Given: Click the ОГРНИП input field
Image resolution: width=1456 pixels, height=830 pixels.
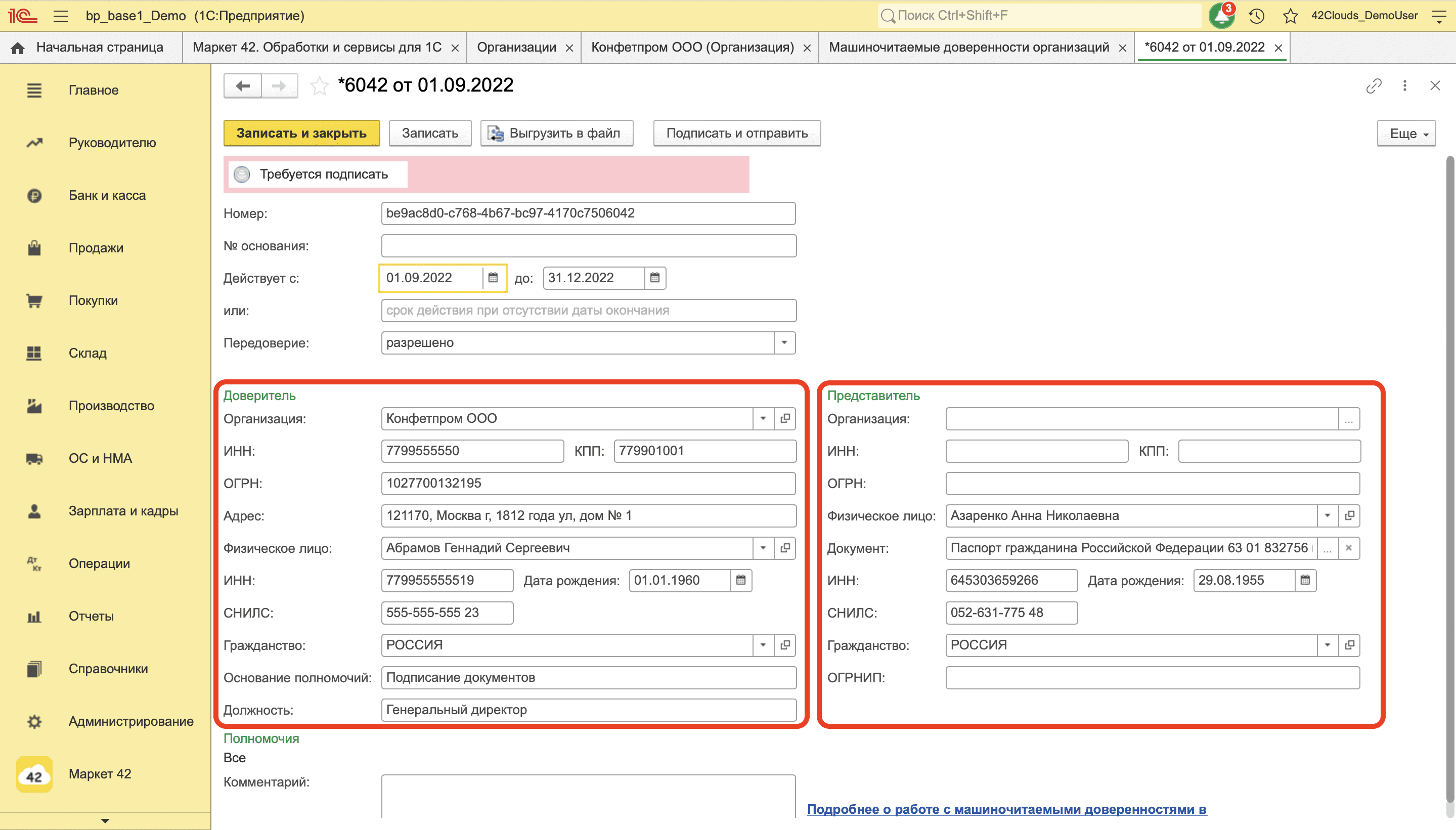Looking at the screenshot, I should tap(1152, 677).
